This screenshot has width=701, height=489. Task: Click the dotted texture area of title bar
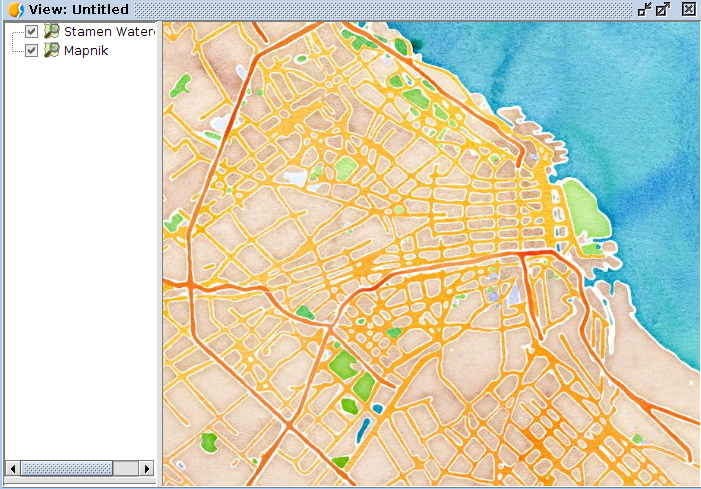click(380, 9)
